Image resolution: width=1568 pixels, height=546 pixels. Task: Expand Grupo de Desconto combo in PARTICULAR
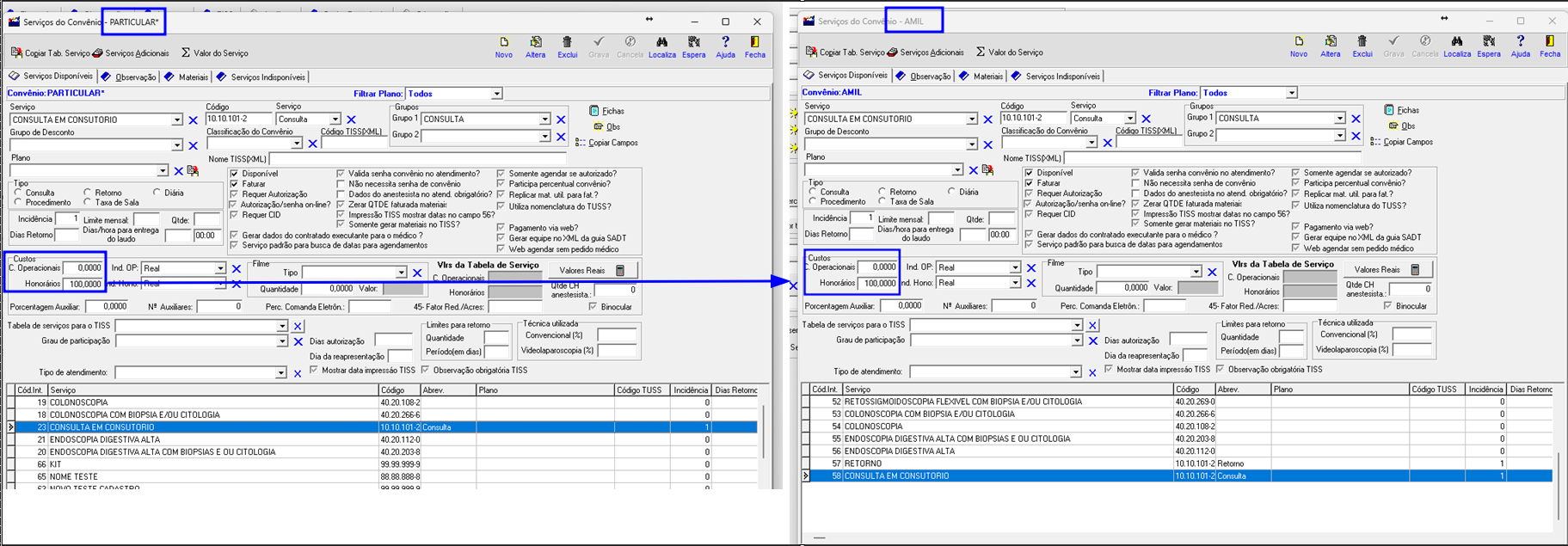click(x=177, y=145)
